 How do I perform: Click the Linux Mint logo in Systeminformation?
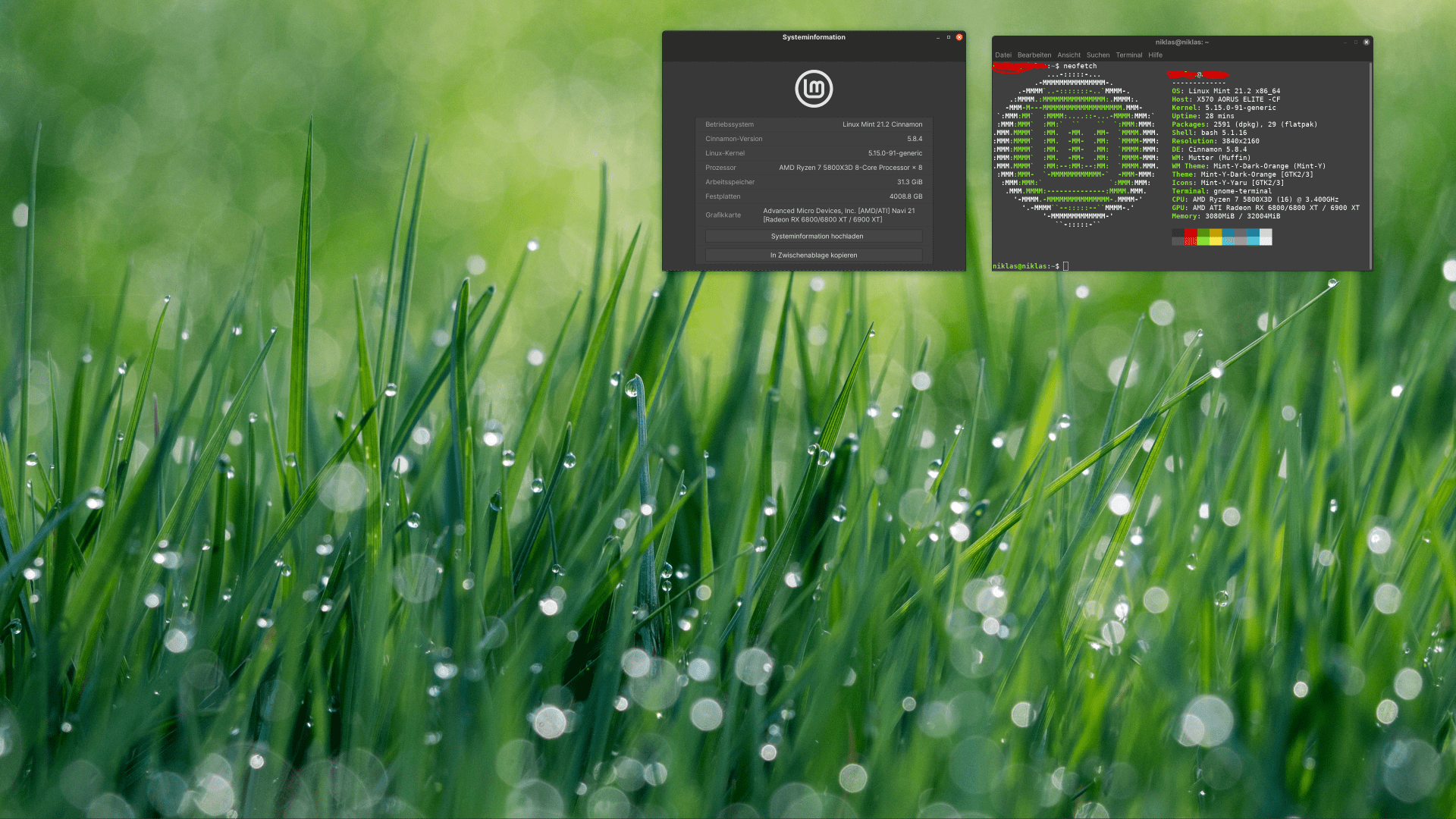click(x=814, y=89)
